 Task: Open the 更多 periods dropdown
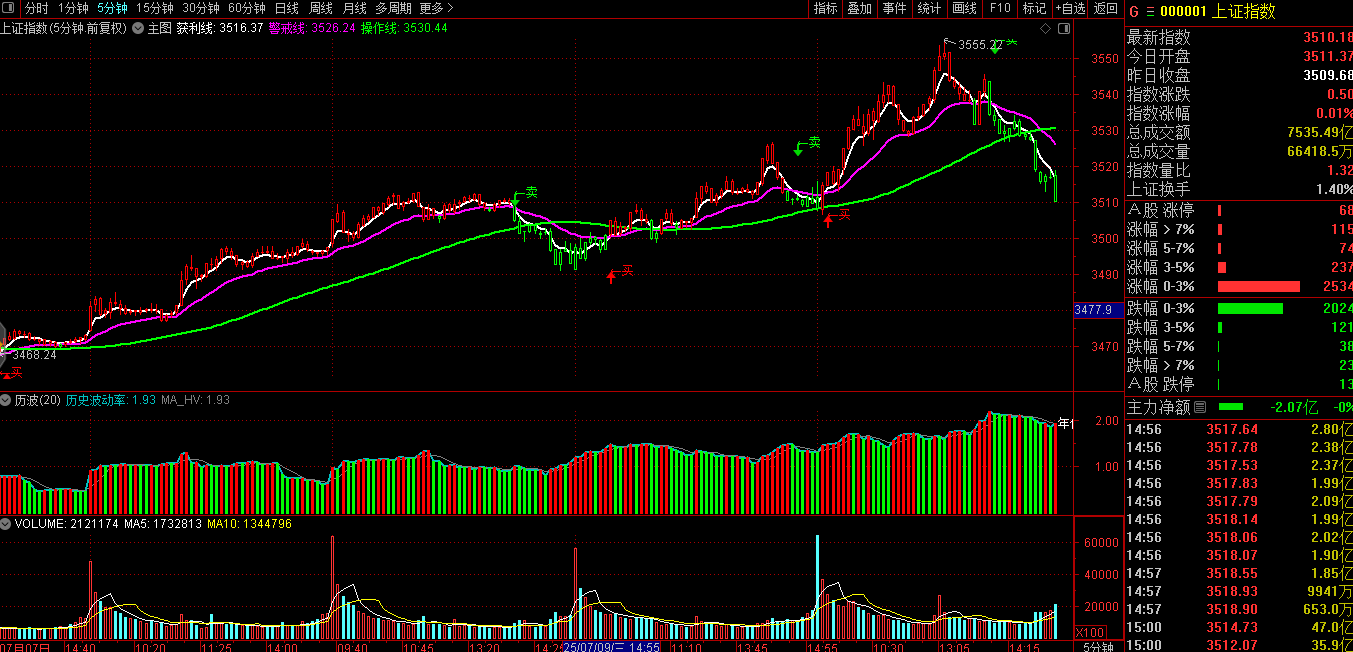point(437,8)
